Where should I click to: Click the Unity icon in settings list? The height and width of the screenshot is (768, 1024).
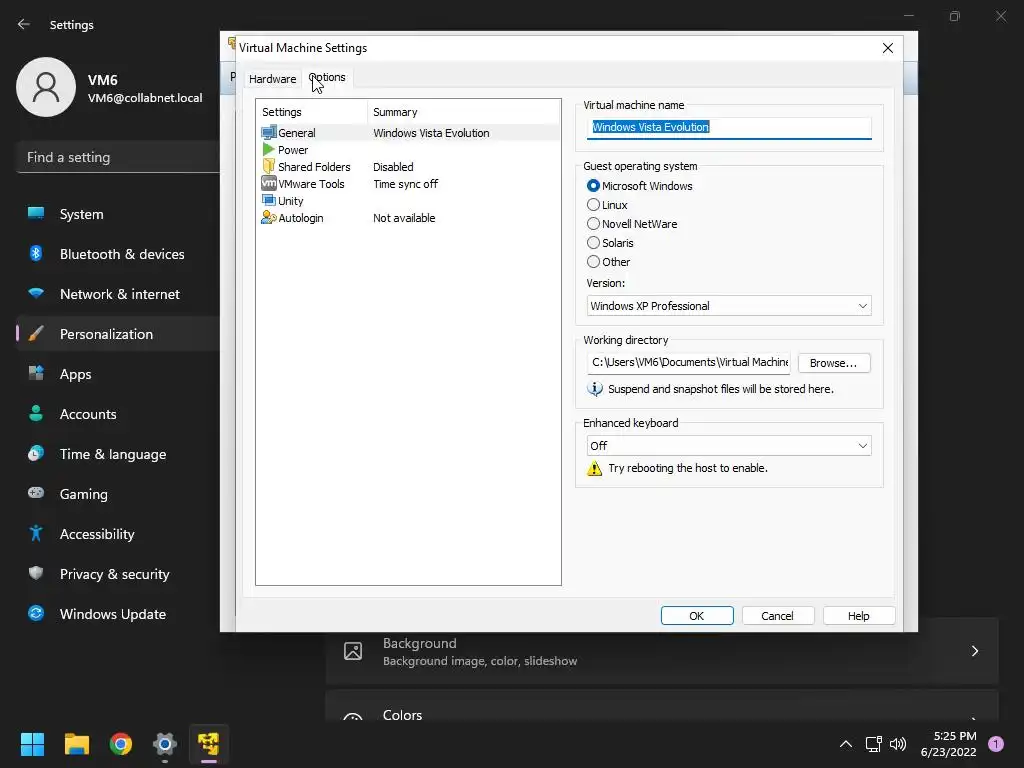(x=268, y=200)
